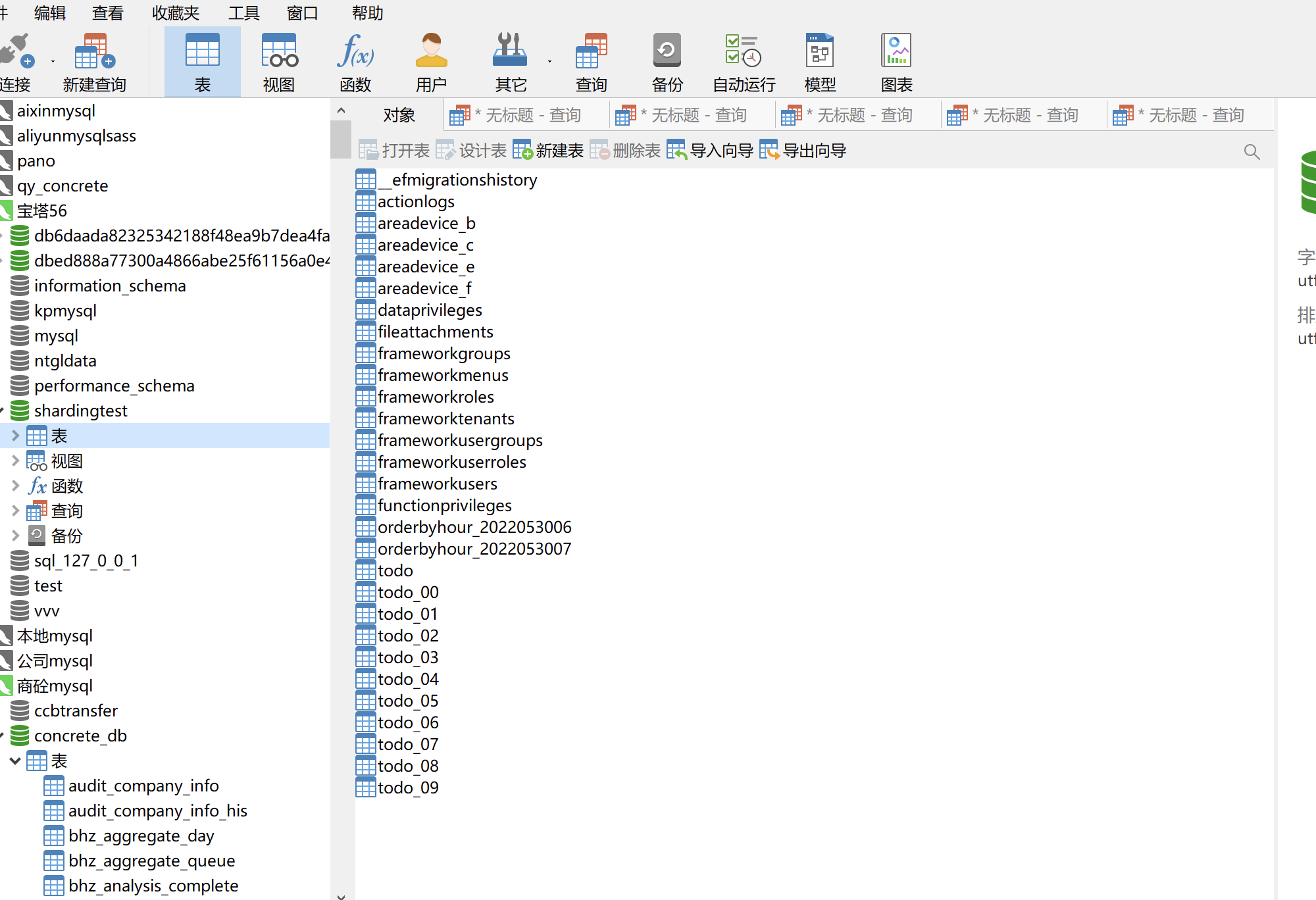Select the 模型 (Model) toolbar icon

coord(820,61)
